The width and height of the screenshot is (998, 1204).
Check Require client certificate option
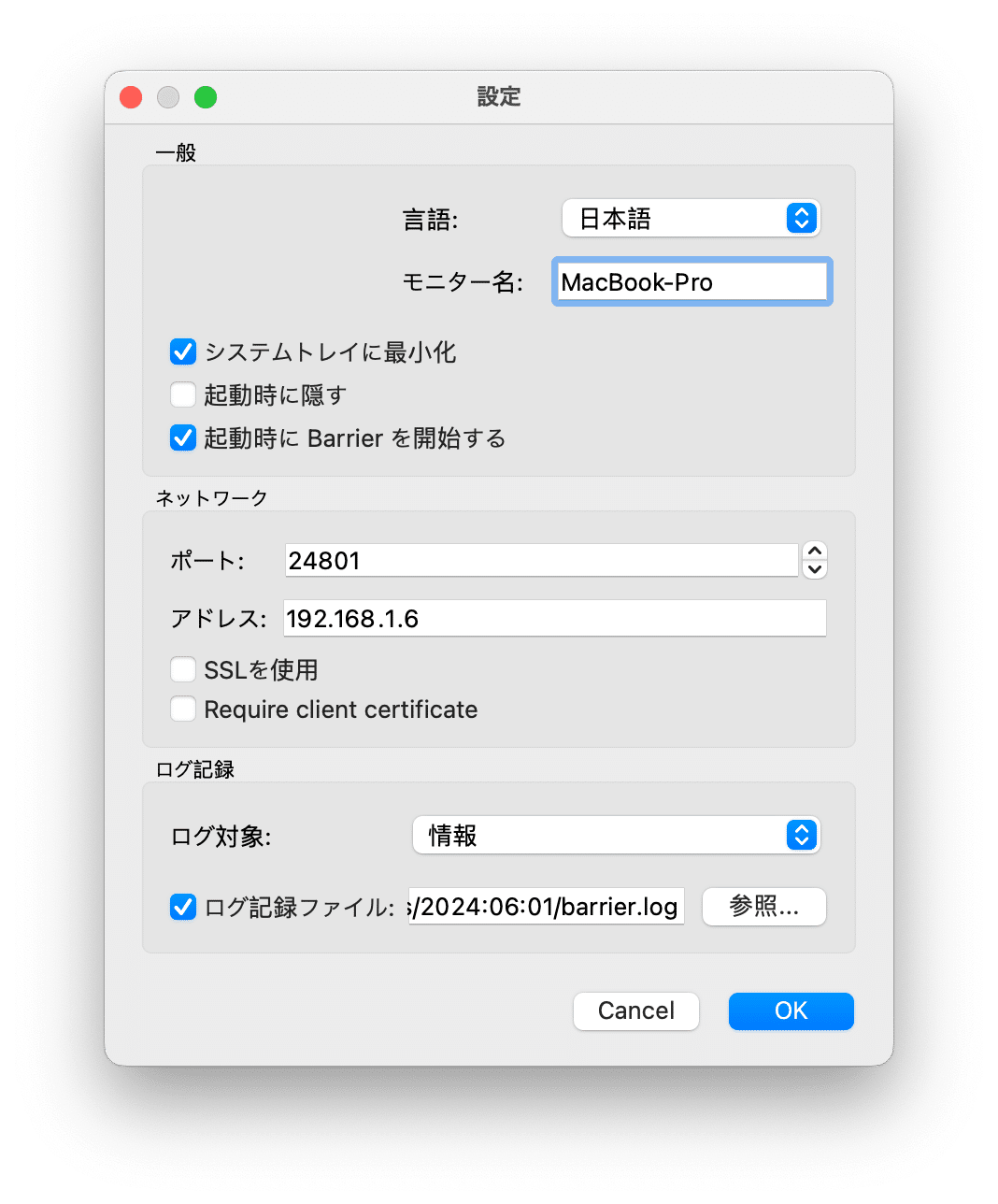183,709
